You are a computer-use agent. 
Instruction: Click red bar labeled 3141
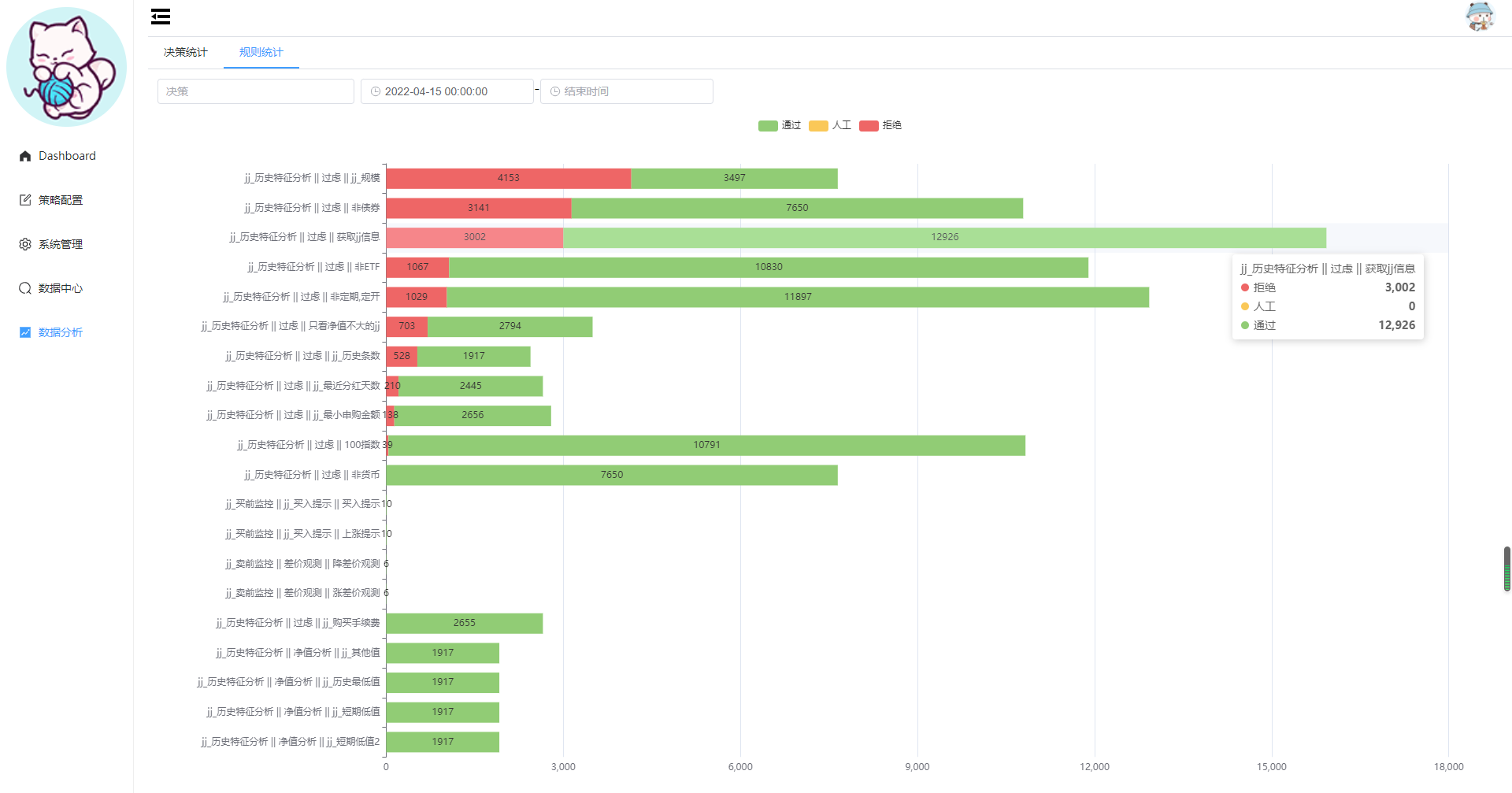479,209
